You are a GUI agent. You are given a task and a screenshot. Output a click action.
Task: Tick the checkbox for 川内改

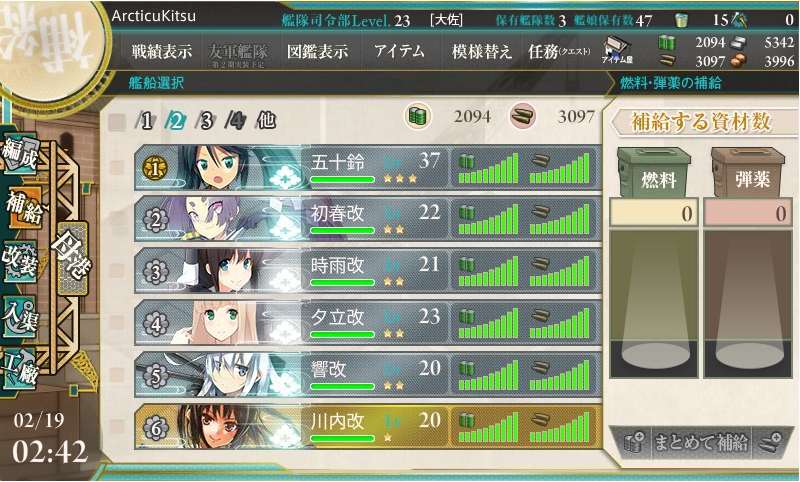tap(117, 426)
